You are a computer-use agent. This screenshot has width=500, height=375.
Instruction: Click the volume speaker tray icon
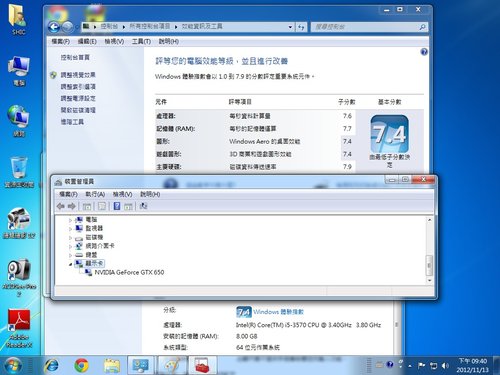pyautogui.click(x=445, y=366)
